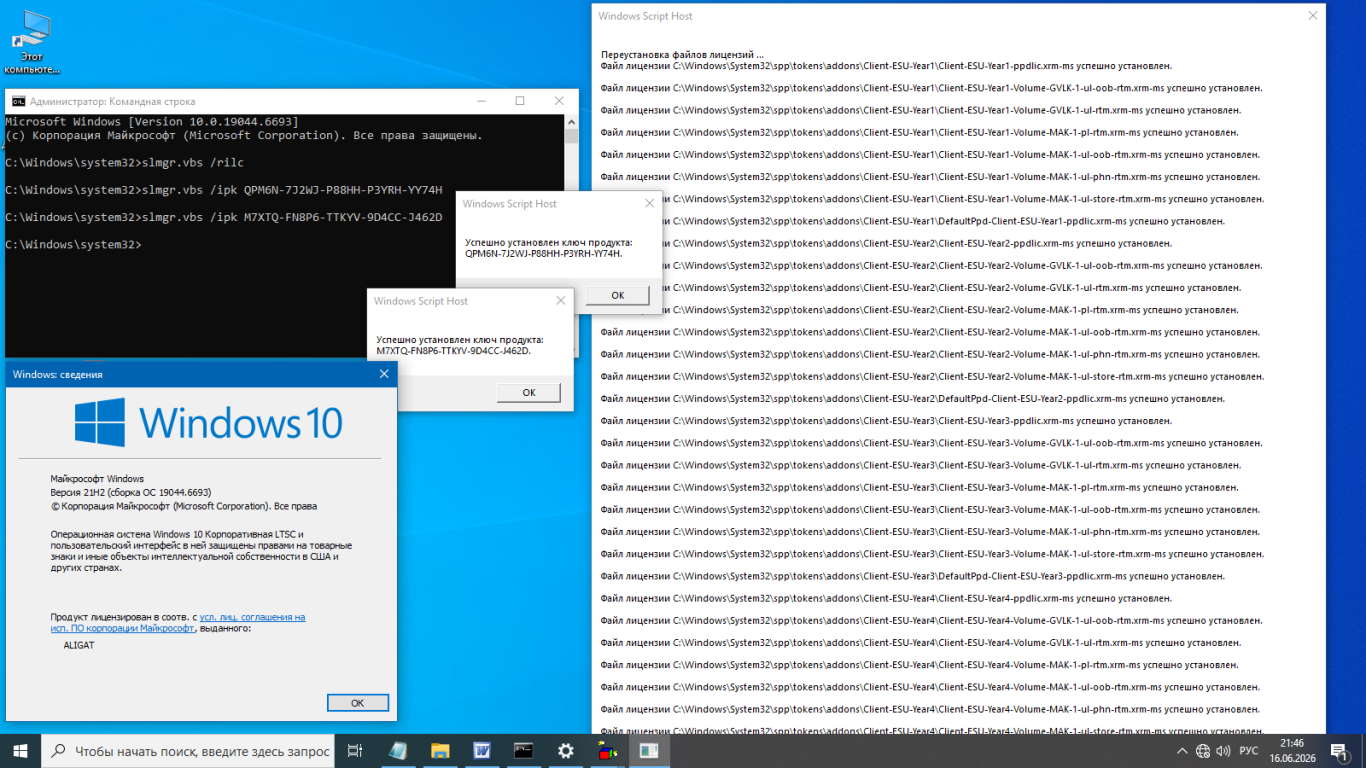Launch File Explorer from the taskbar

pyautogui.click(x=439, y=751)
